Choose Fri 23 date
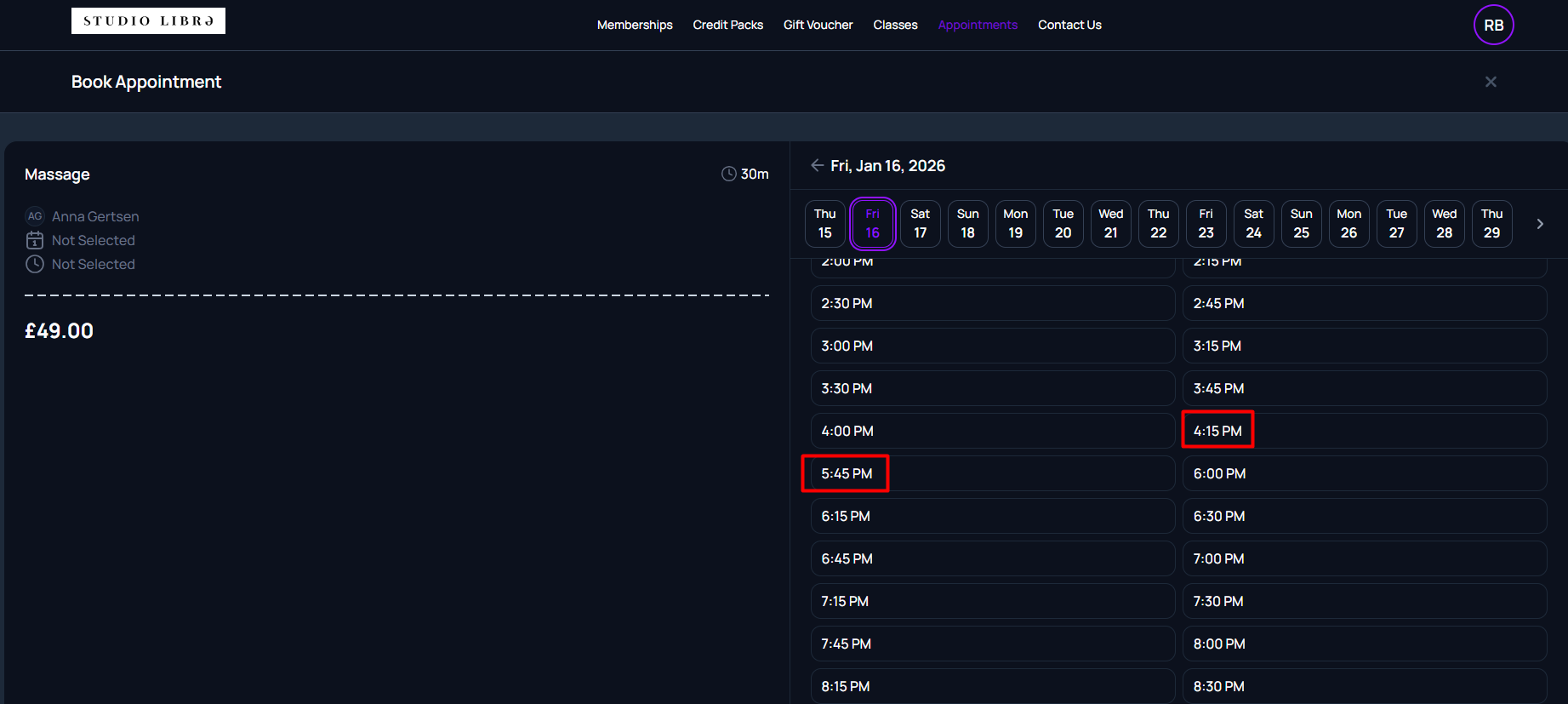 1206,223
